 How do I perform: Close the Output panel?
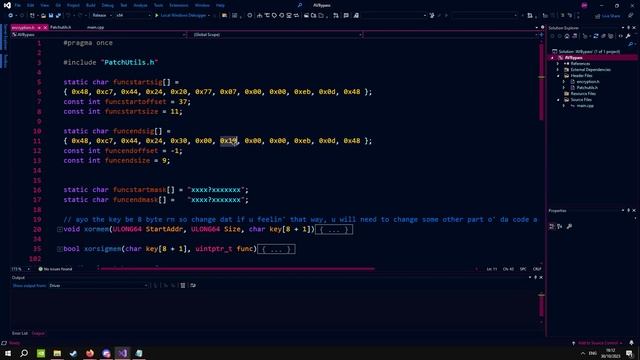[x=541, y=278]
